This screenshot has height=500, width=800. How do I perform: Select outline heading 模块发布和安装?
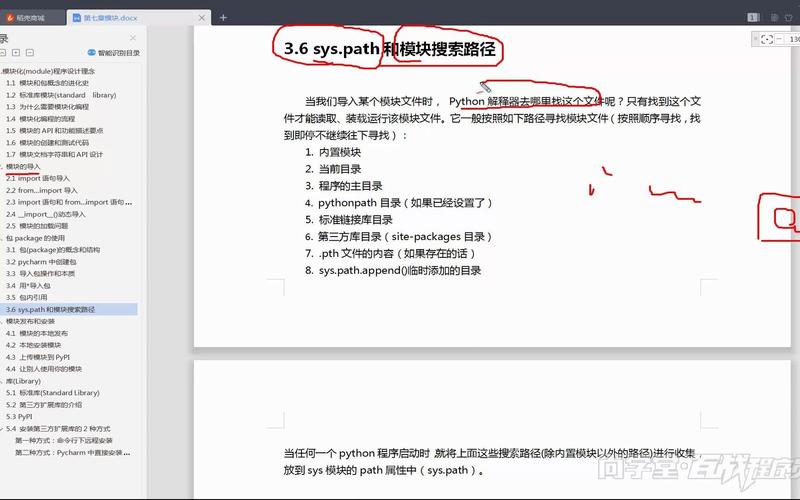[x=30, y=321]
